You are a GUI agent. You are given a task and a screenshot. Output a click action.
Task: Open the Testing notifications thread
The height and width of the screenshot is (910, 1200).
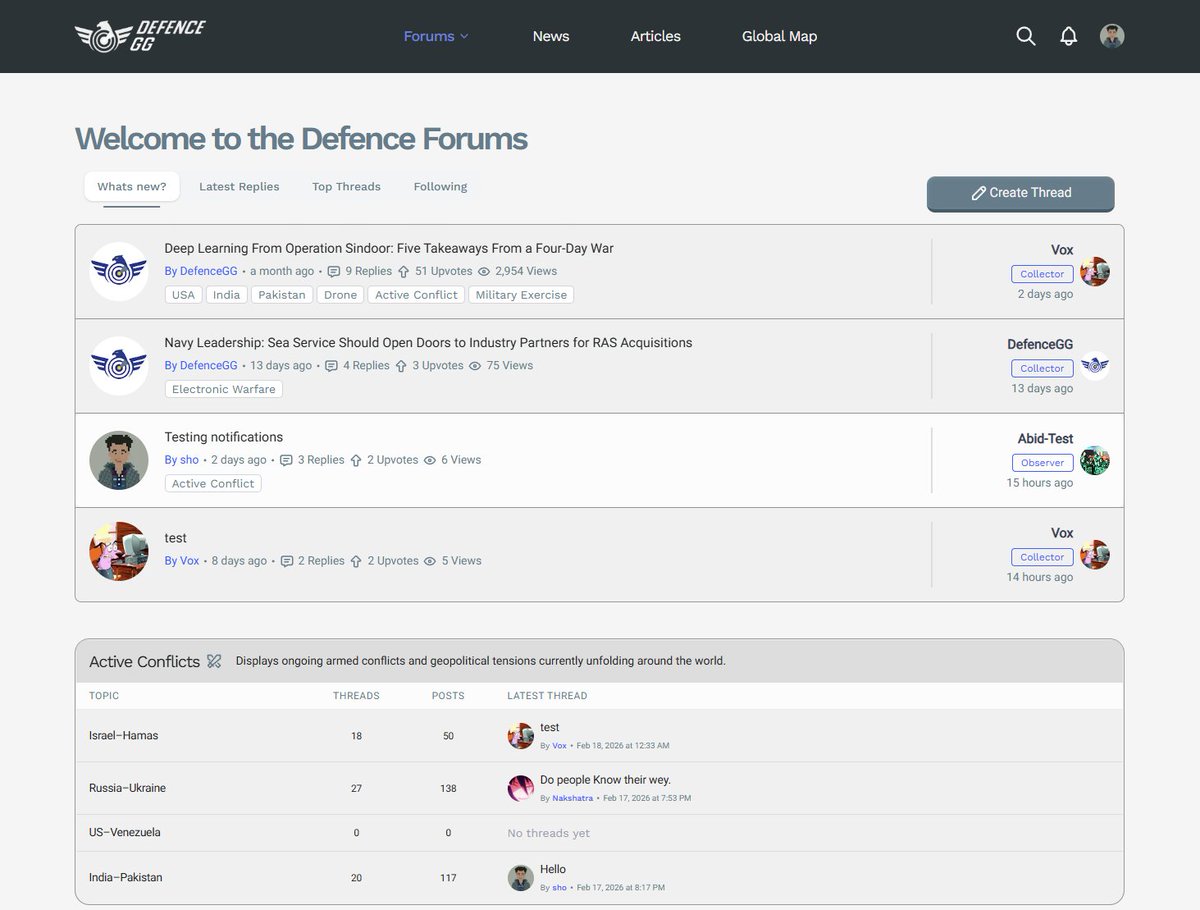(x=223, y=437)
